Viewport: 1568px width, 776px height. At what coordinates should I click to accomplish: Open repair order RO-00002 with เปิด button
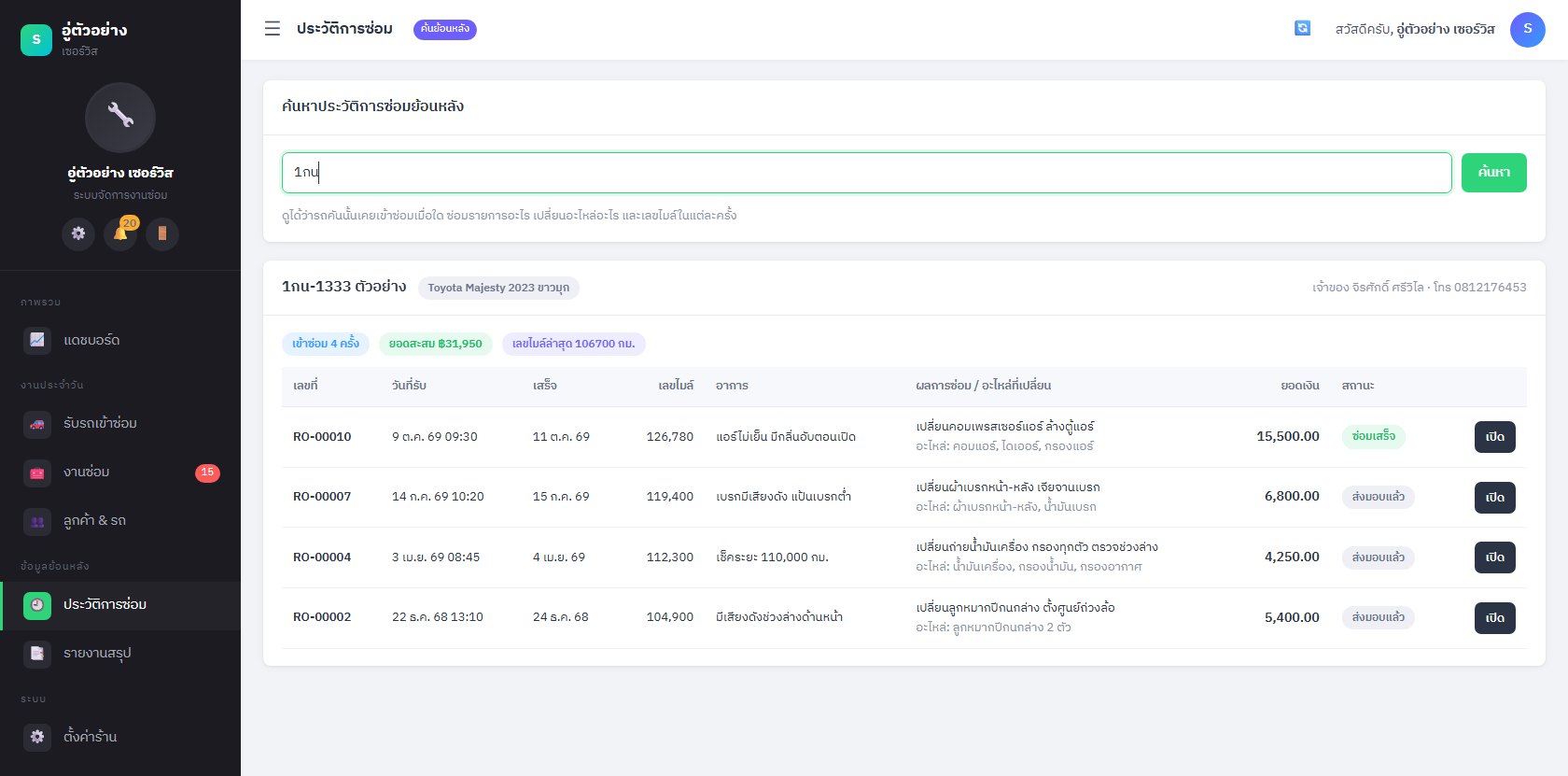[x=1494, y=618]
